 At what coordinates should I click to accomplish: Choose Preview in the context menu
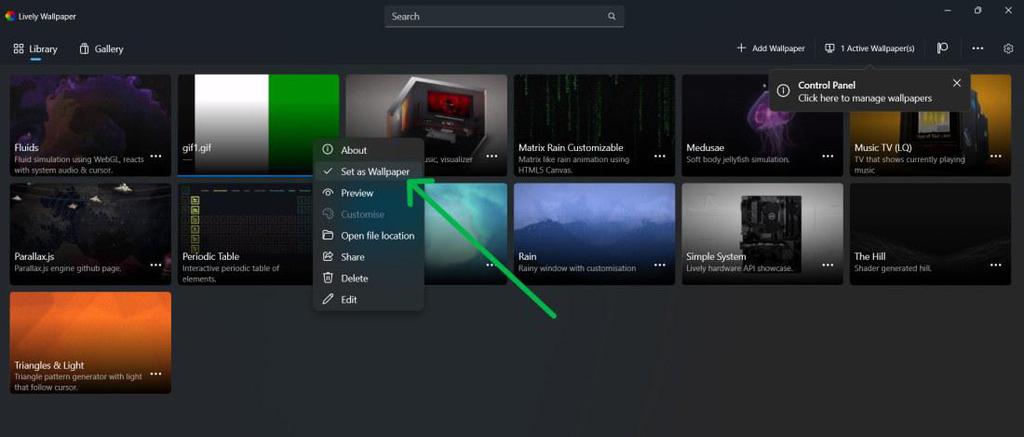368,193
